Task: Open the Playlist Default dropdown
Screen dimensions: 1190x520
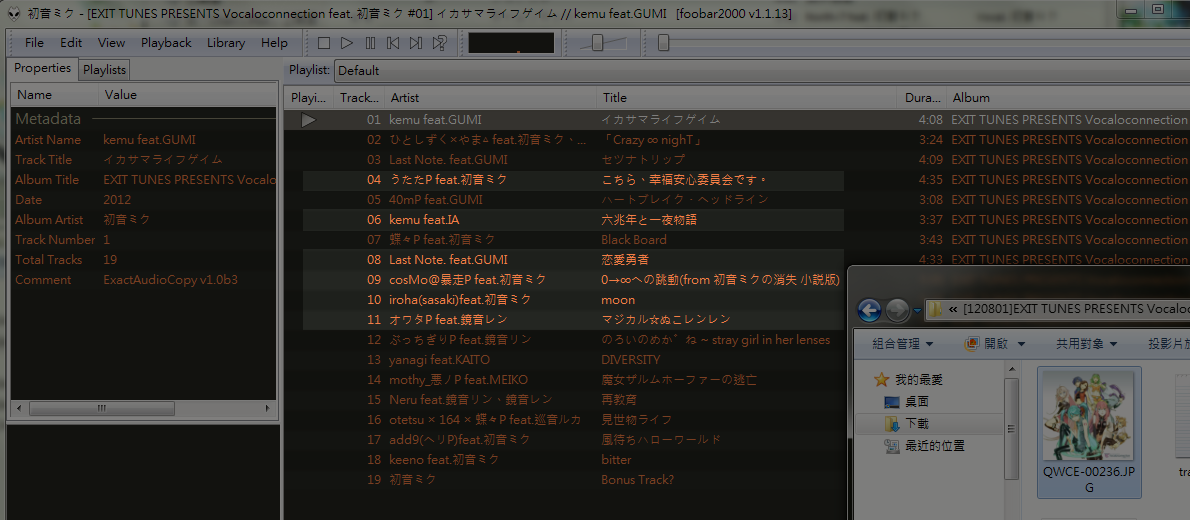Action: click(762, 71)
